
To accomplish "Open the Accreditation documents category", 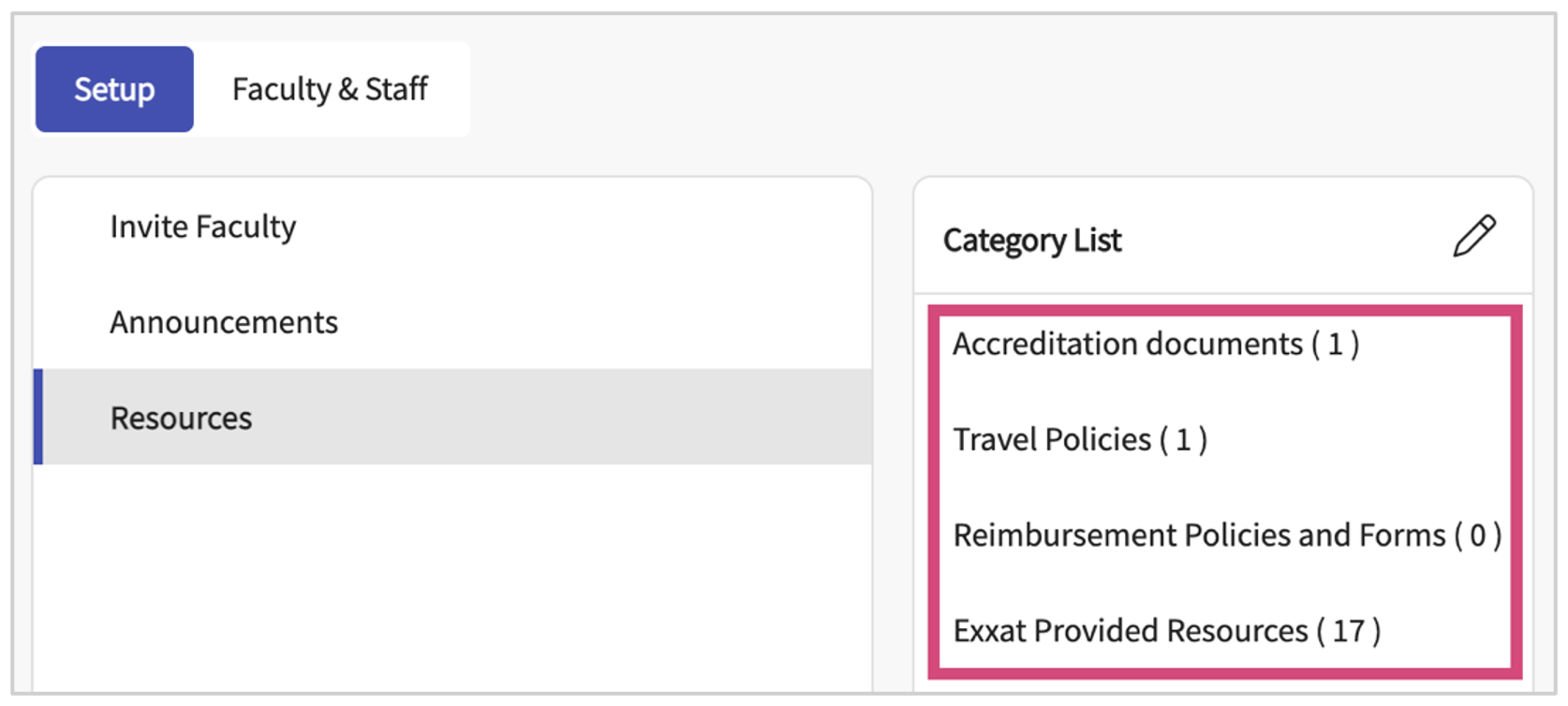I will click(x=1127, y=345).
